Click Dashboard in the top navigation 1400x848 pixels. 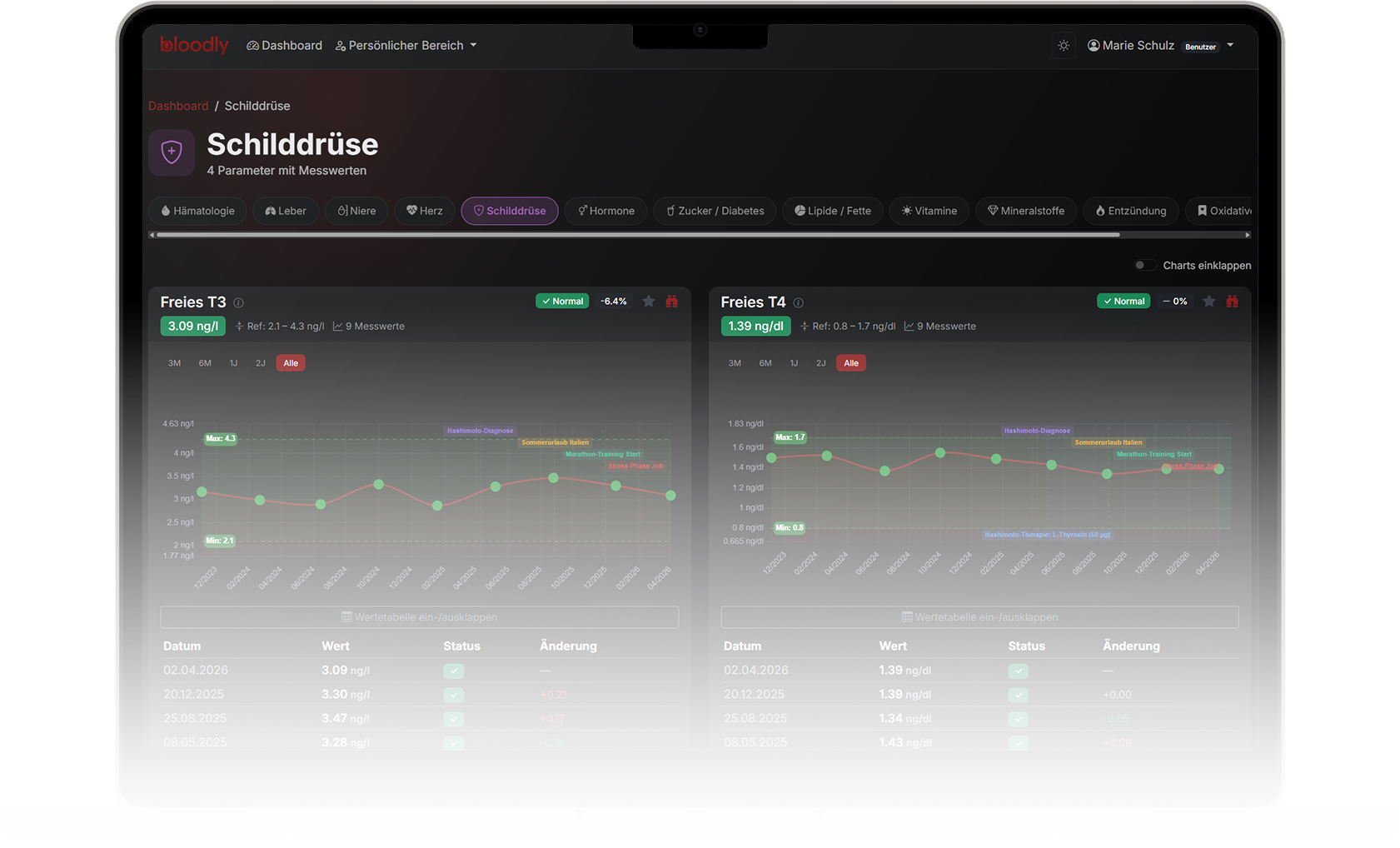point(284,46)
